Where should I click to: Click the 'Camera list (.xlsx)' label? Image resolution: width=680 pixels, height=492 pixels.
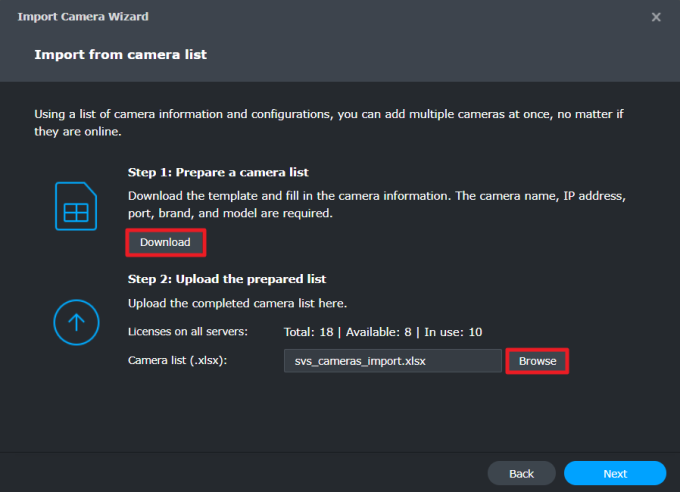click(x=178, y=360)
